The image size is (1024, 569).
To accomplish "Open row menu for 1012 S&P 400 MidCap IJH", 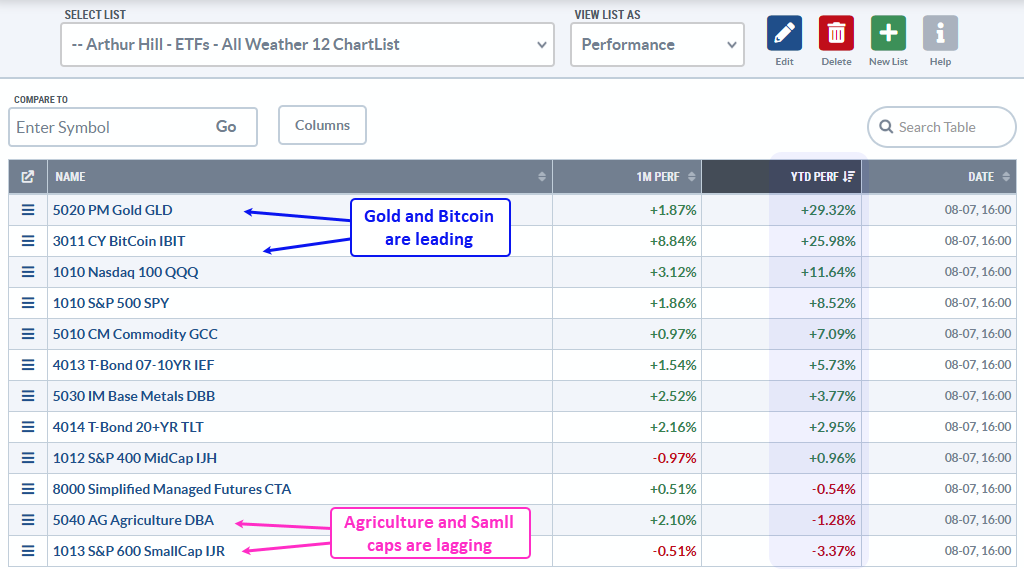I will point(28,458).
